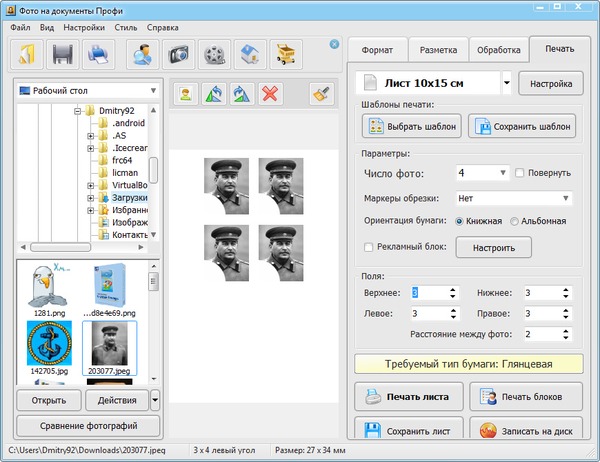Click the red X delete photo icon
The width and height of the screenshot is (600, 462).
tap(269, 94)
